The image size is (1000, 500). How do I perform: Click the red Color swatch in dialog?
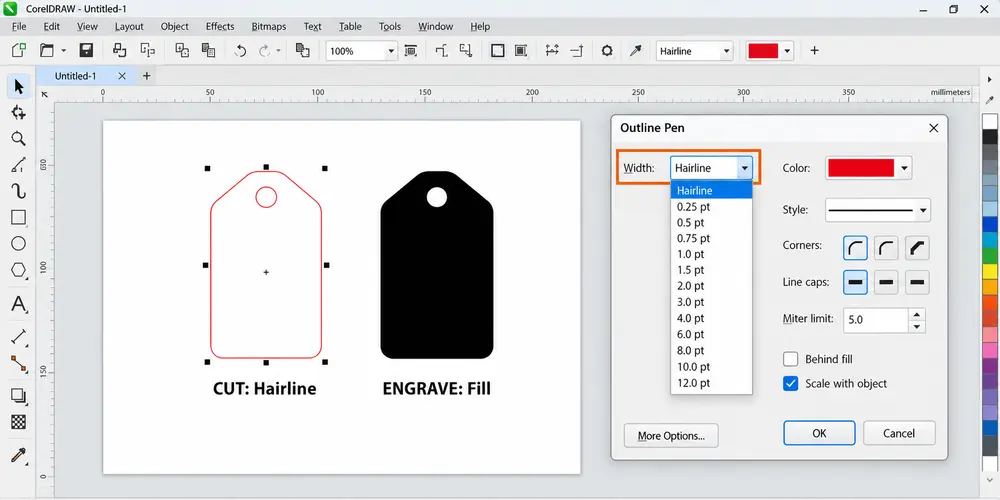(x=861, y=168)
